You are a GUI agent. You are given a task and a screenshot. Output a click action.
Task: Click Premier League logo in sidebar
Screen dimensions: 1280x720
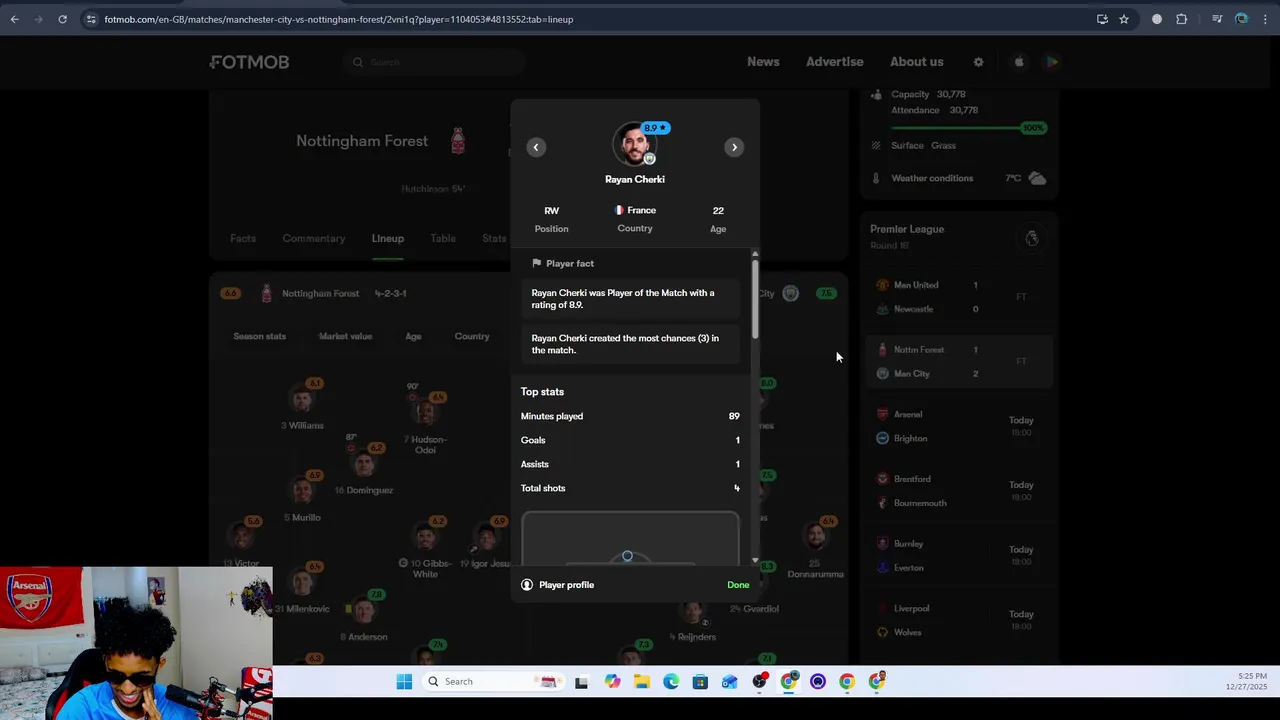pos(1032,238)
